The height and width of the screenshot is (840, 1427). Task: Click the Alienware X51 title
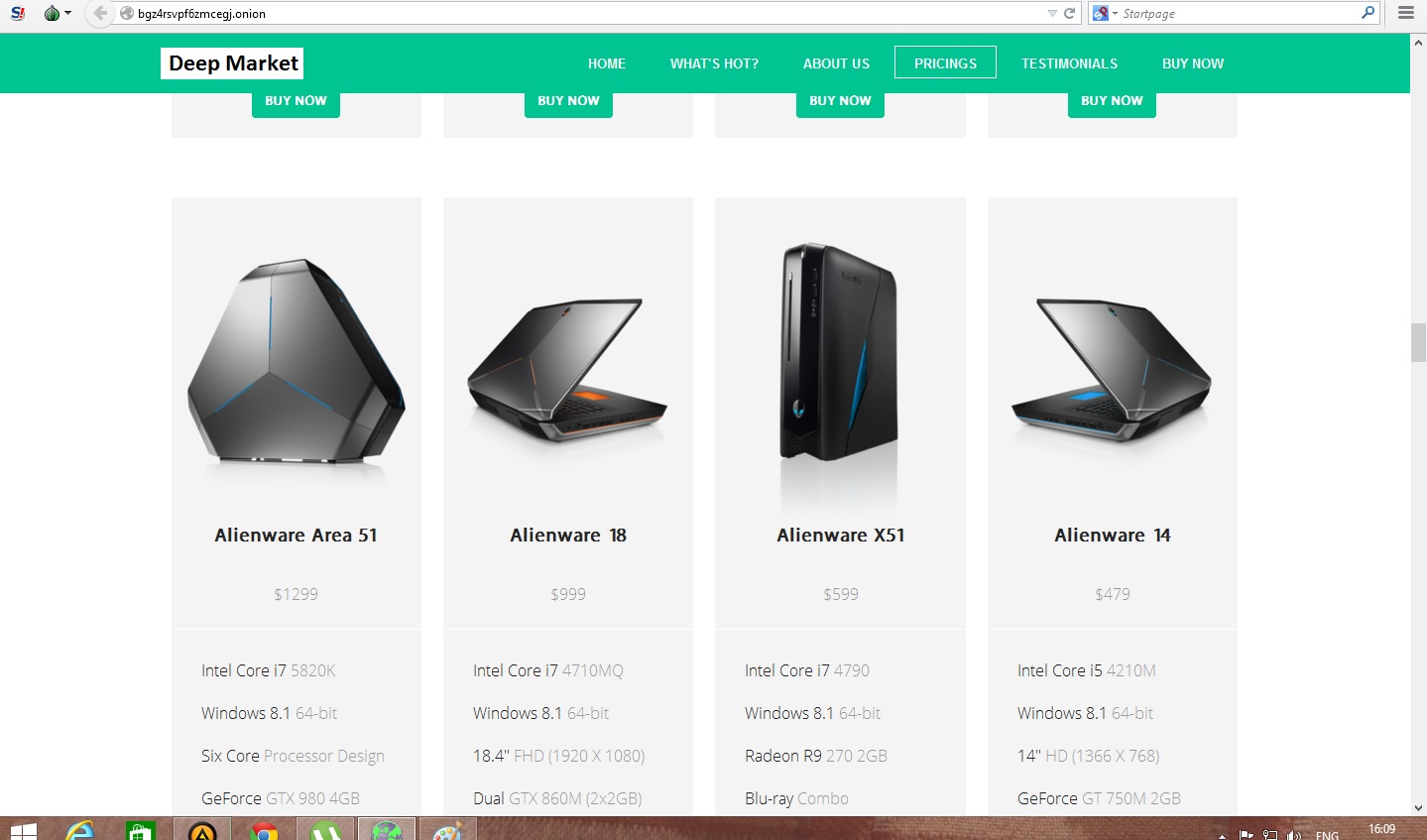840,535
